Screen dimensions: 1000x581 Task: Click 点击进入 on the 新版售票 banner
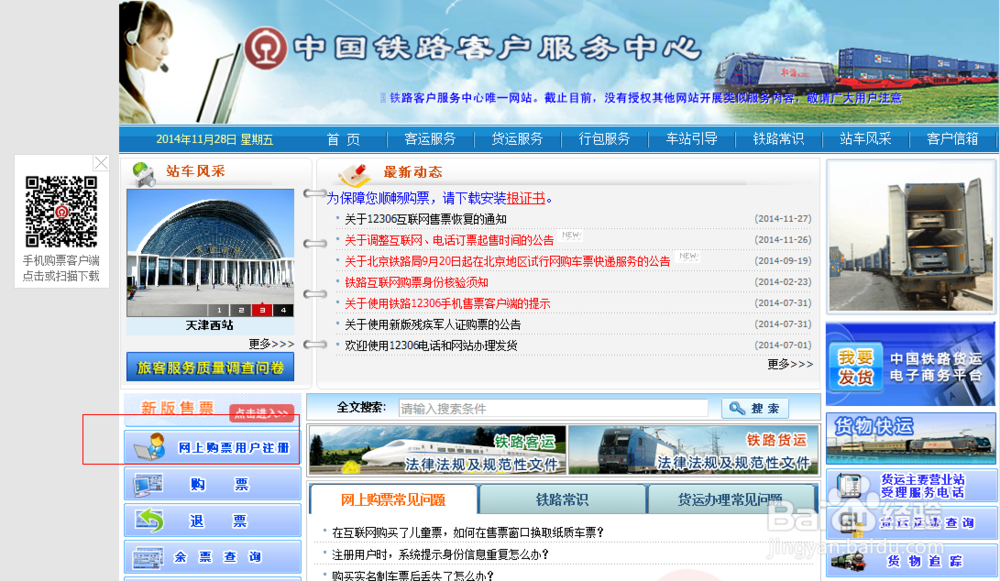click(262, 414)
